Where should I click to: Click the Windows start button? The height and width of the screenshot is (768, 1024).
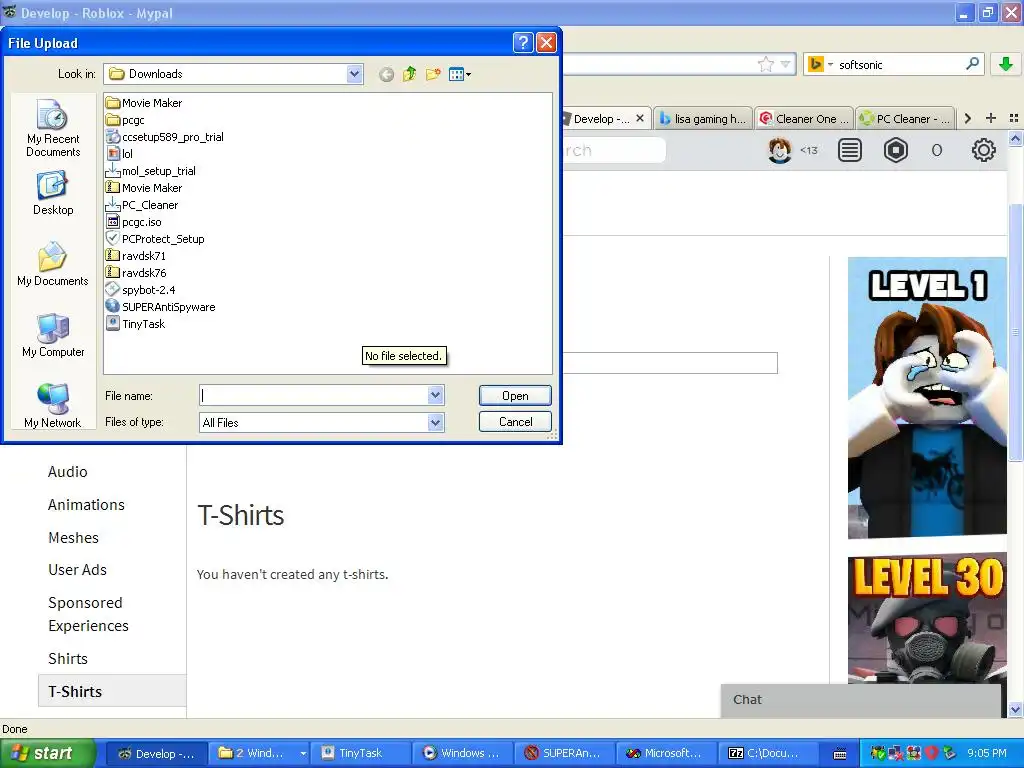(47, 753)
